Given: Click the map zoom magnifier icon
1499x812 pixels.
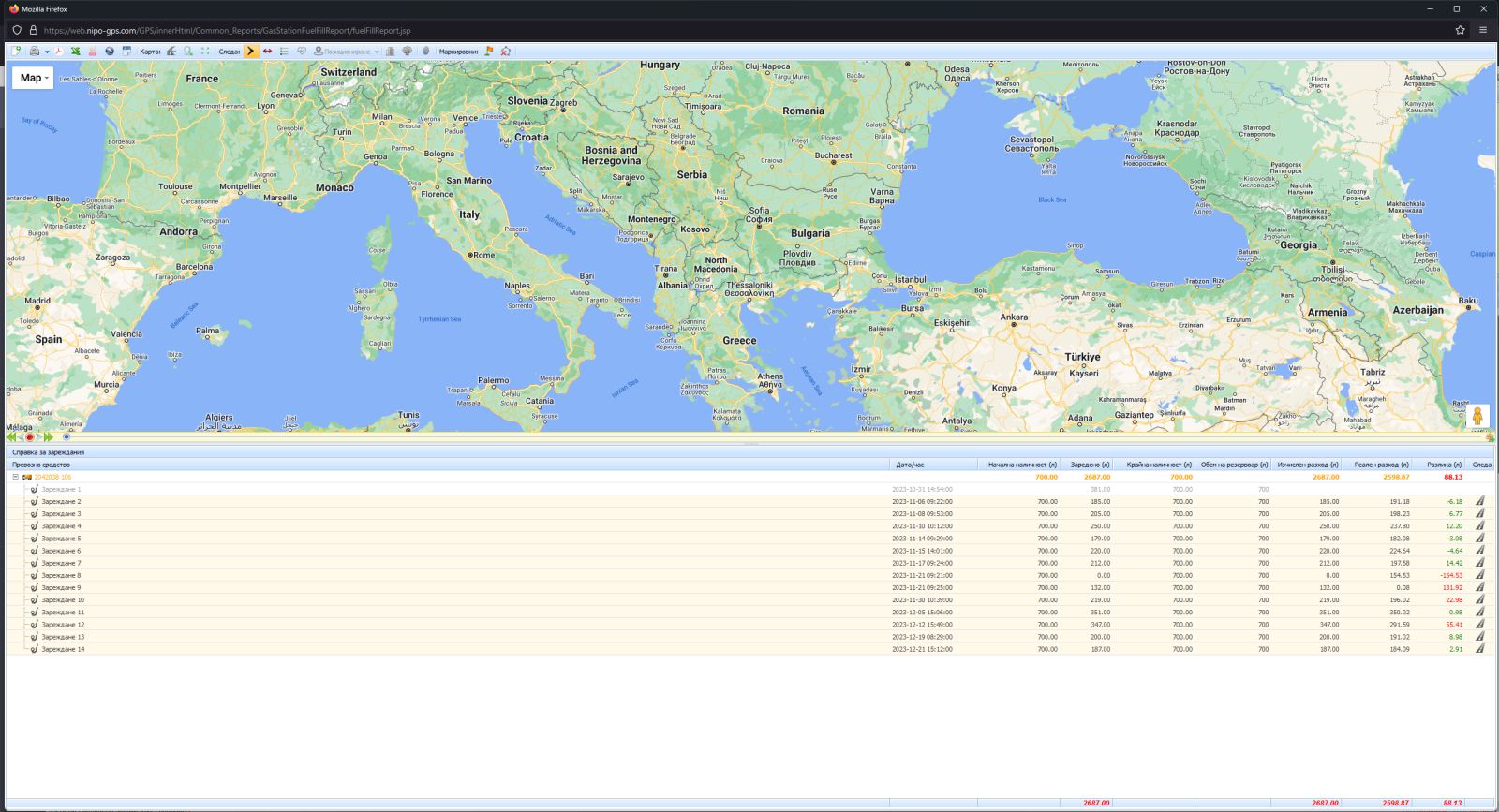Looking at the screenshot, I should click(x=188, y=52).
